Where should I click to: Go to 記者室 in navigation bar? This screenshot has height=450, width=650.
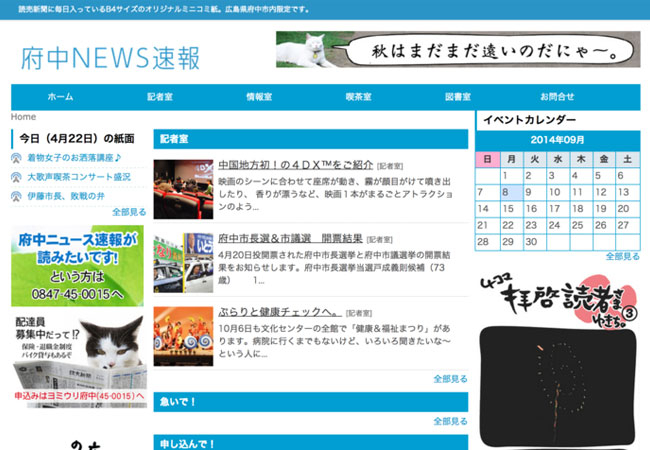tap(160, 97)
